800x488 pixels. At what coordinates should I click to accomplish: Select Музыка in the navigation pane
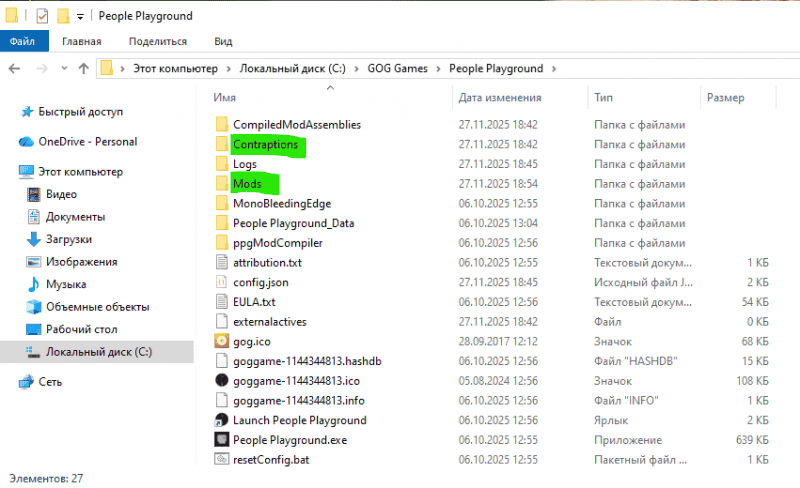pos(66,284)
